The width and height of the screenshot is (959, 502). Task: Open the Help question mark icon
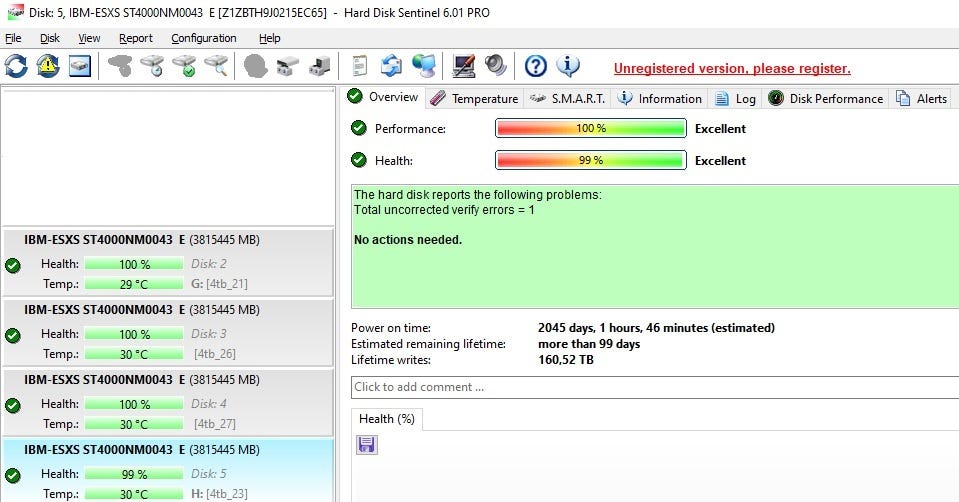point(536,65)
